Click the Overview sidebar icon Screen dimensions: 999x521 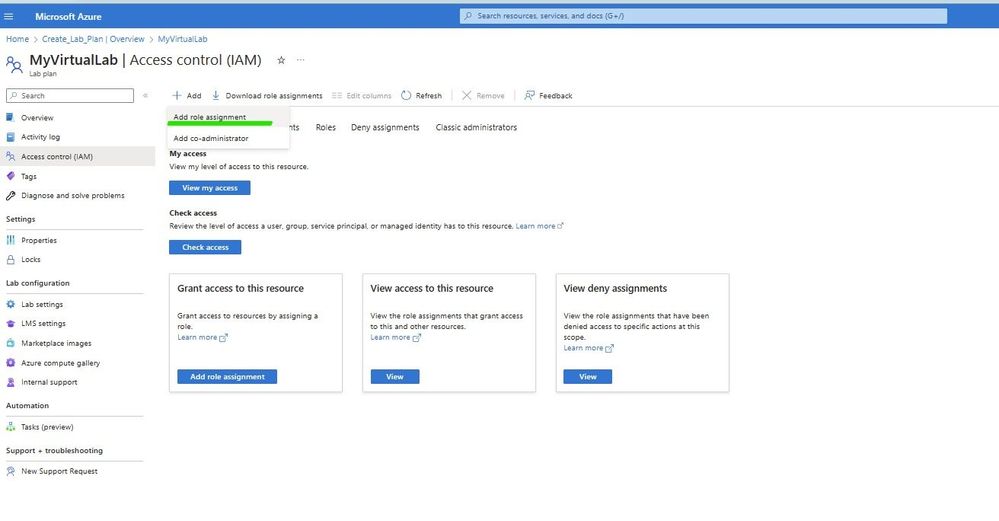coord(10,117)
